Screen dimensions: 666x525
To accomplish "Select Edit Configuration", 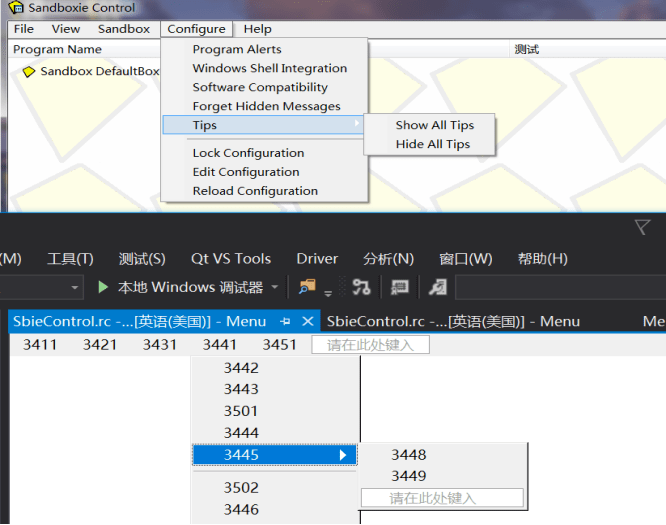I will (x=246, y=172).
